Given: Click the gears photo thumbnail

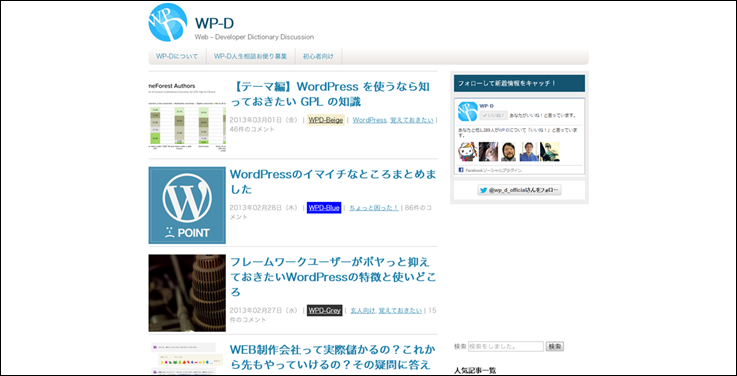Looking at the screenshot, I should pos(187,293).
